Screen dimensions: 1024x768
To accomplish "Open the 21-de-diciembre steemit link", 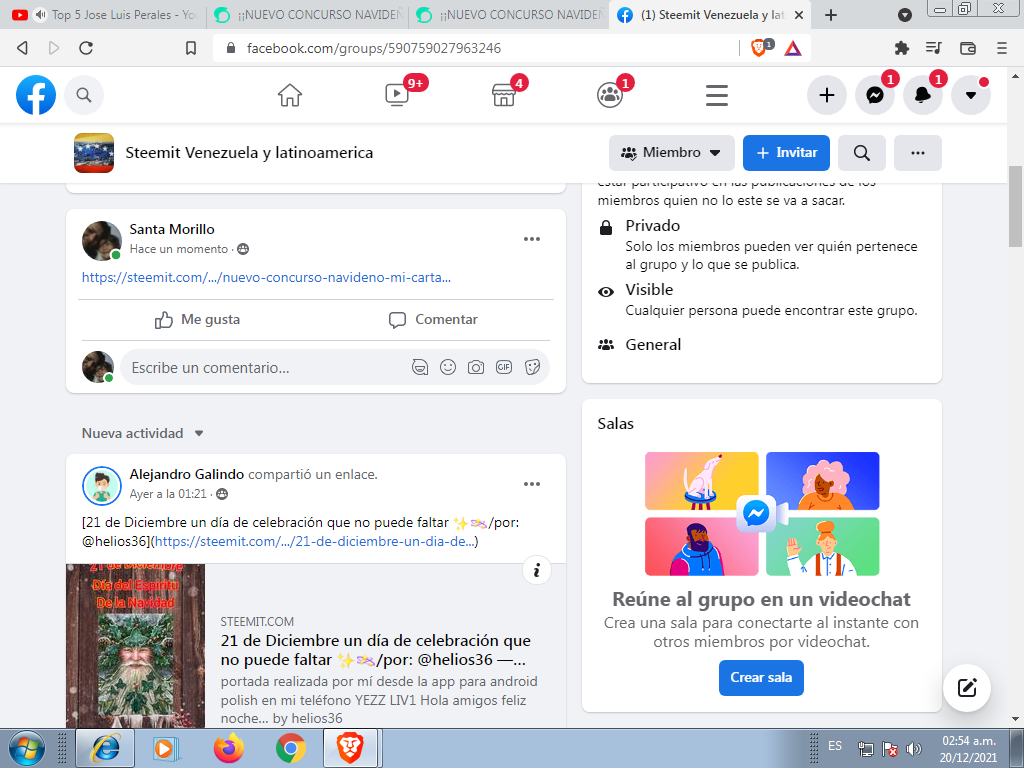I will [x=315, y=541].
